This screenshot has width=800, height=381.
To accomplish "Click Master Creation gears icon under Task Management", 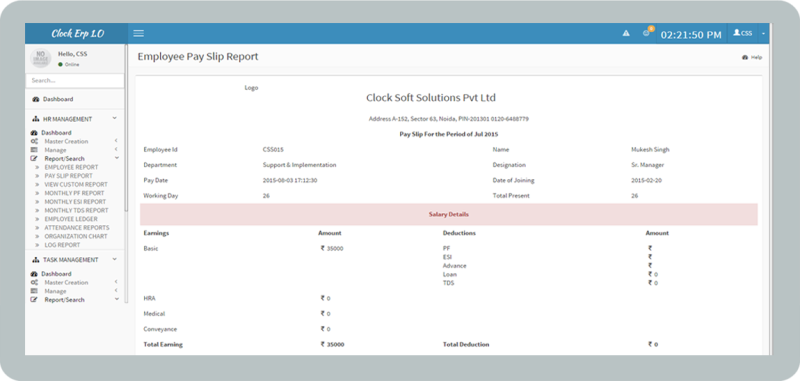I will pyautogui.click(x=34, y=283).
